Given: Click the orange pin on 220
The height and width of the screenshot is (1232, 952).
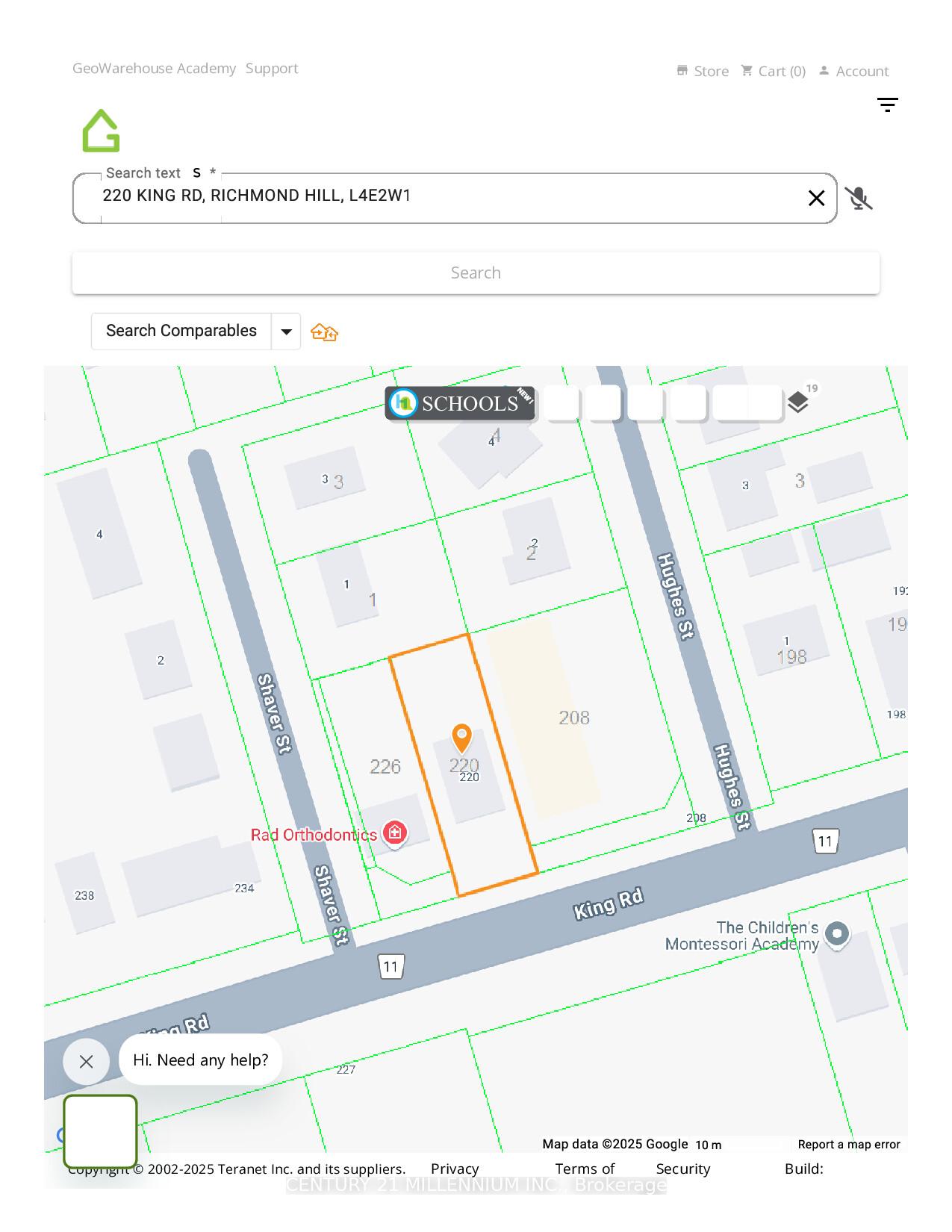Looking at the screenshot, I should (x=462, y=738).
